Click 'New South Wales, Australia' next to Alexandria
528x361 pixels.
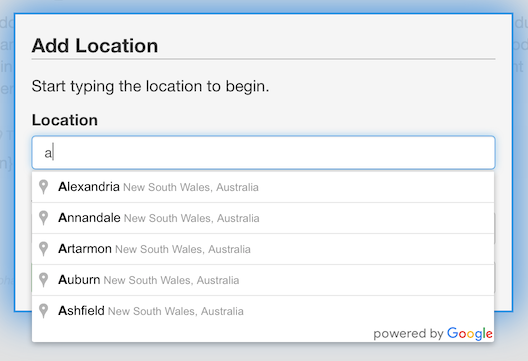(191, 187)
